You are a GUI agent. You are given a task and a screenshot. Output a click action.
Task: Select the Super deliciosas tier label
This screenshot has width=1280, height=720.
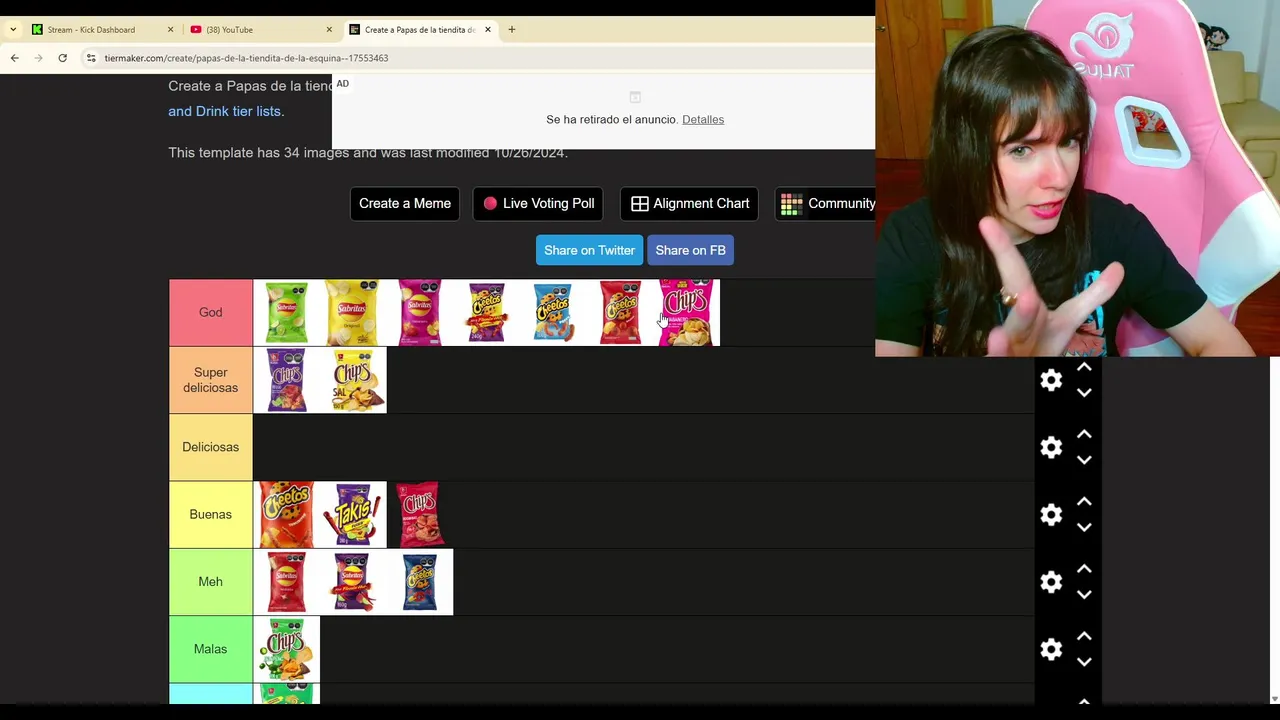pyautogui.click(x=210, y=380)
